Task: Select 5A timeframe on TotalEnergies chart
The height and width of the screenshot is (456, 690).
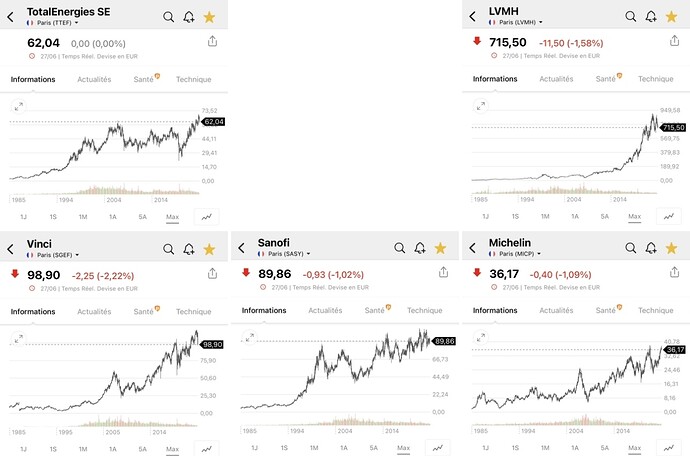Action: [142, 217]
